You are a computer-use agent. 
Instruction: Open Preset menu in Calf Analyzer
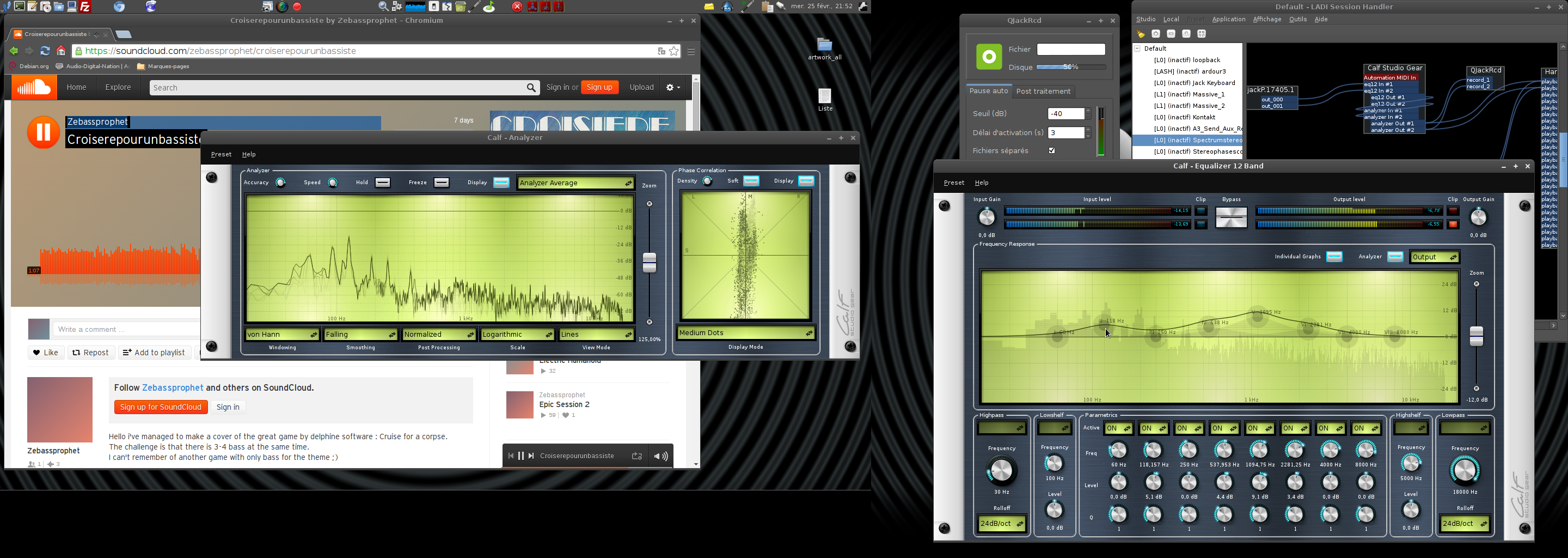pyautogui.click(x=221, y=155)
